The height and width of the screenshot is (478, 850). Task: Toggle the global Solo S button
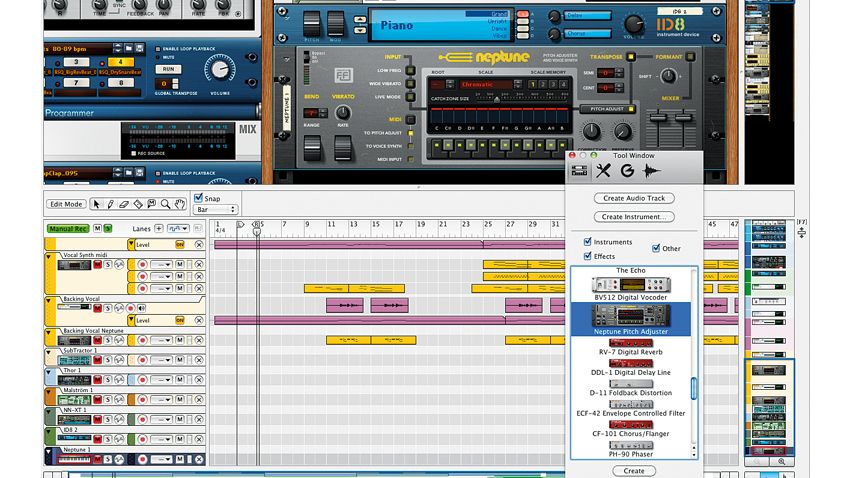click(x=107, y=229)
